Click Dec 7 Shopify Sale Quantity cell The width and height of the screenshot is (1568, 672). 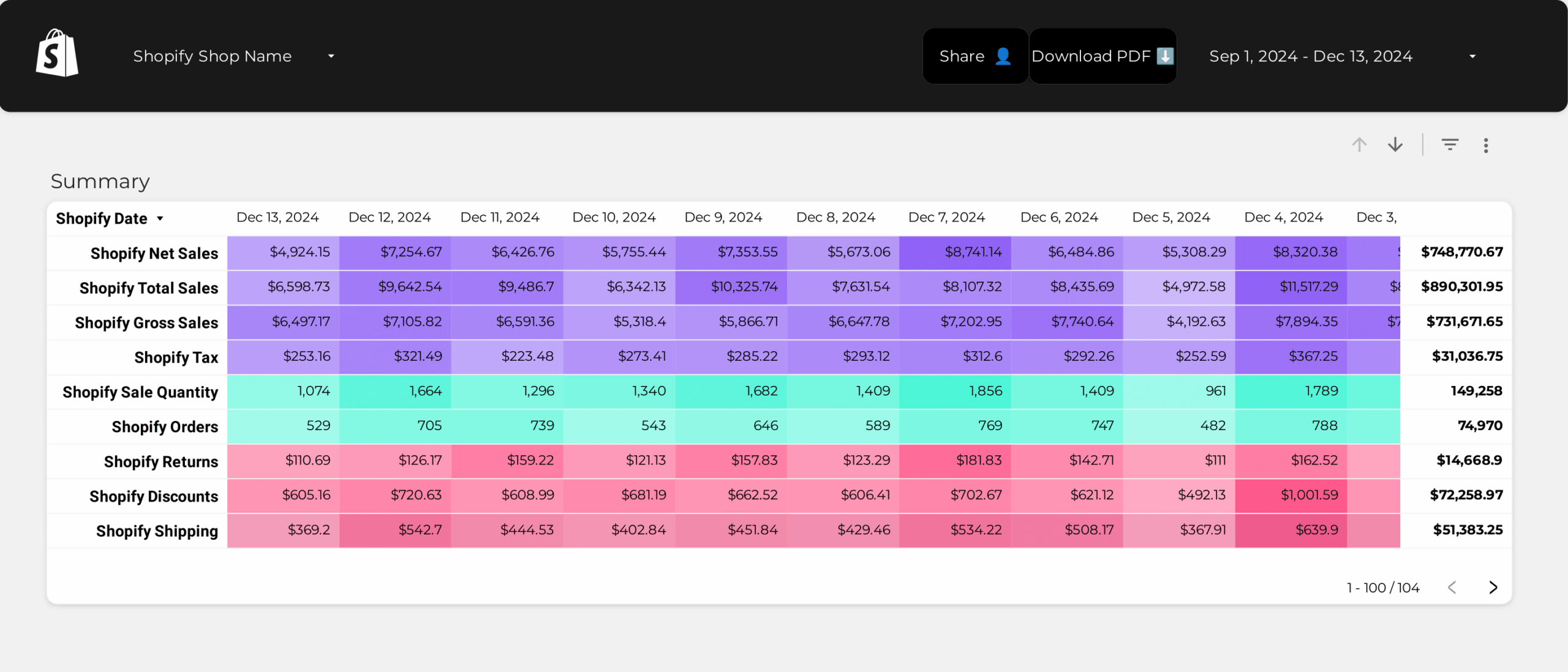985,391
